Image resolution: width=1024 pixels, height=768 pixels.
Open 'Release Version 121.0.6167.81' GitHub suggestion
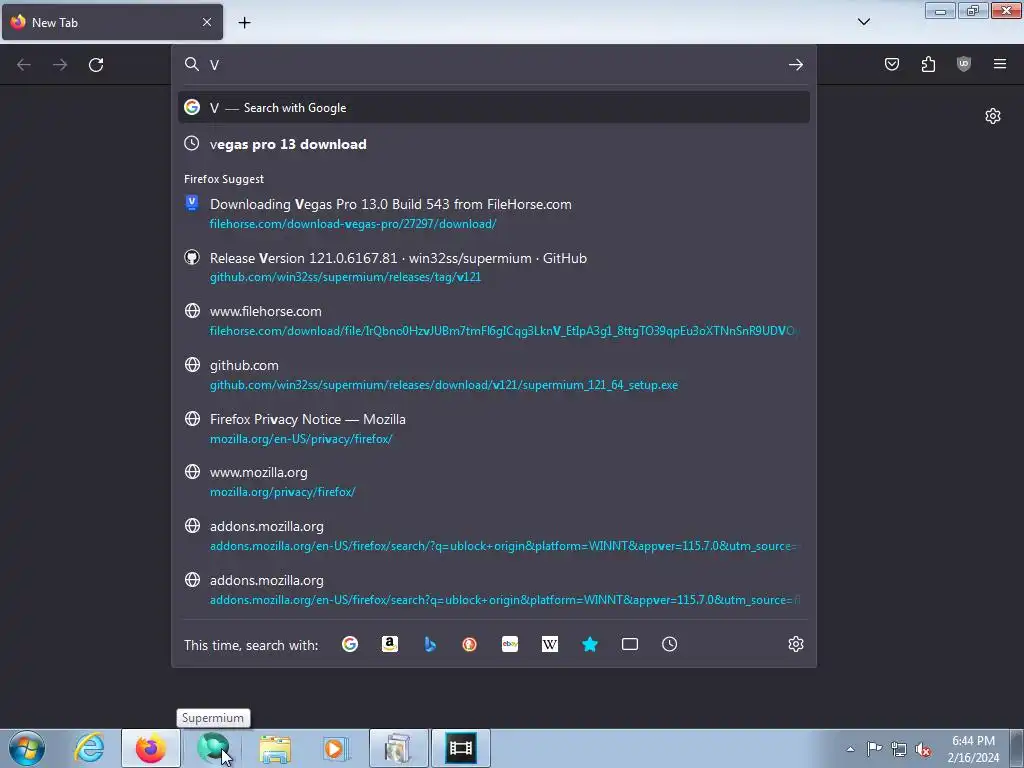click(x=494, y=267)
